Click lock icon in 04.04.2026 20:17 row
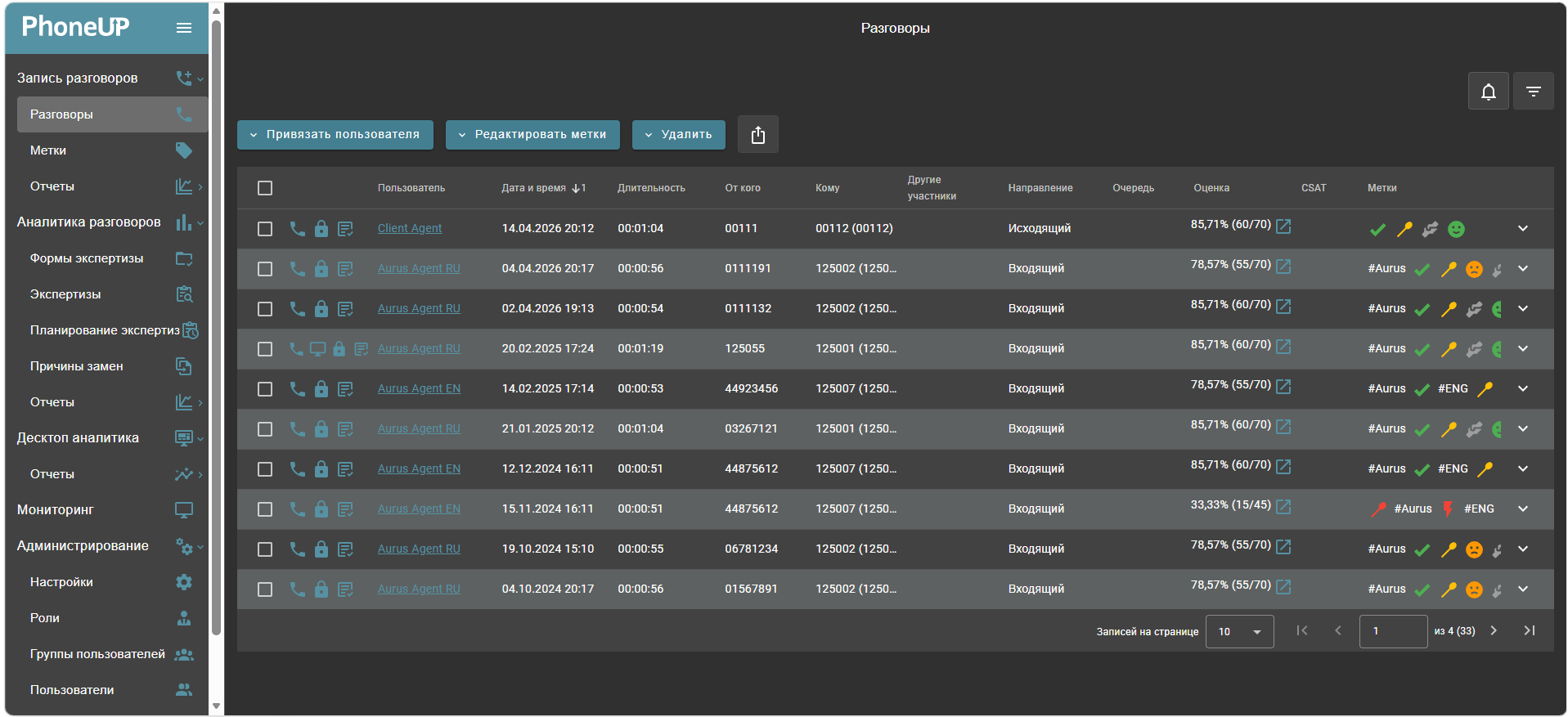This screenshot has width=1568, height=717. (321, 269)
